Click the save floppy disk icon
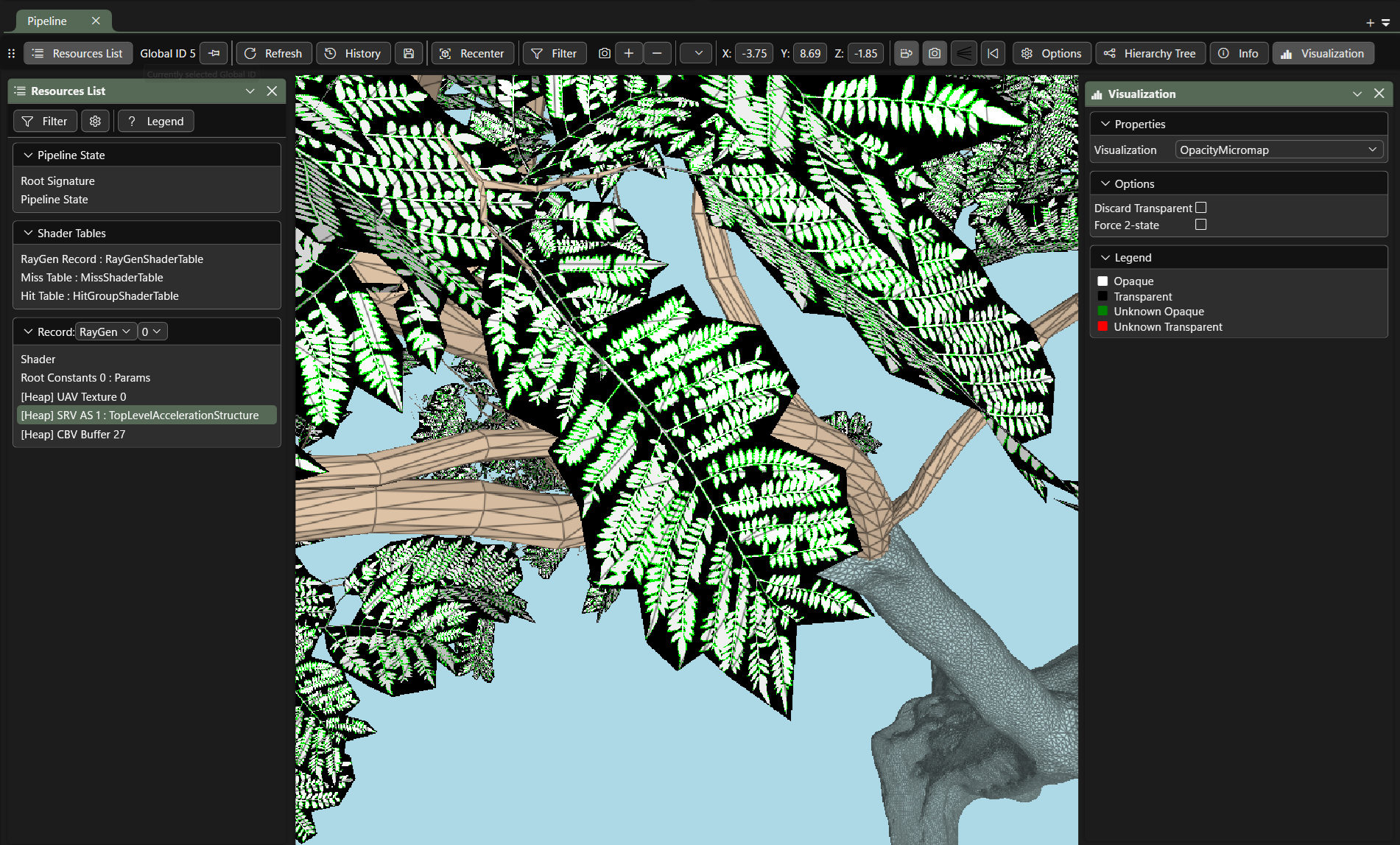The height and width of the screenshot is (845, 1400). click(x=409, y=53)
